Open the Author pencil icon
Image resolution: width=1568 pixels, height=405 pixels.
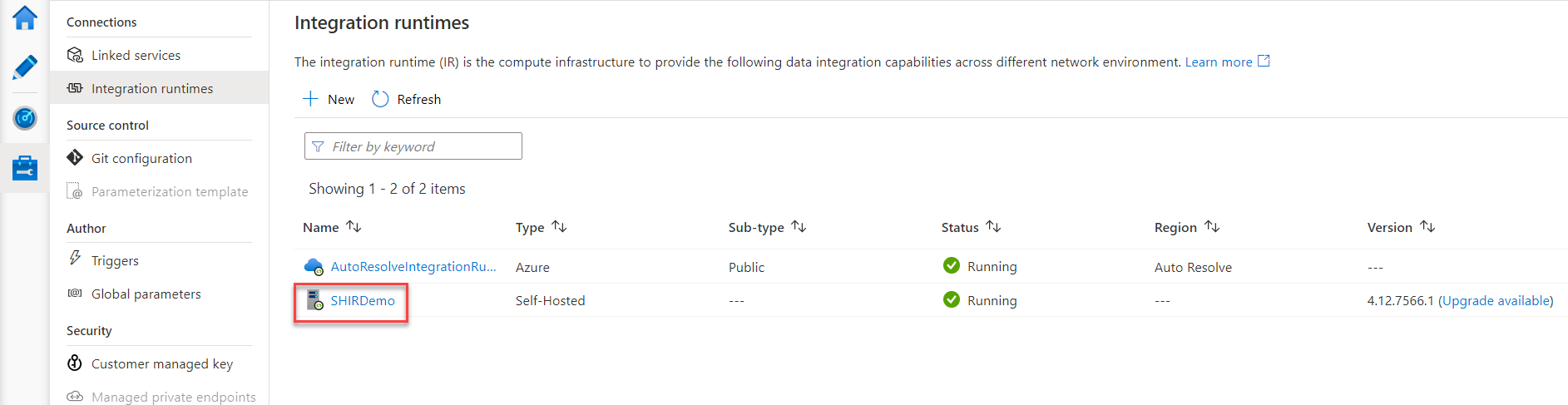(x=25, y=67)
